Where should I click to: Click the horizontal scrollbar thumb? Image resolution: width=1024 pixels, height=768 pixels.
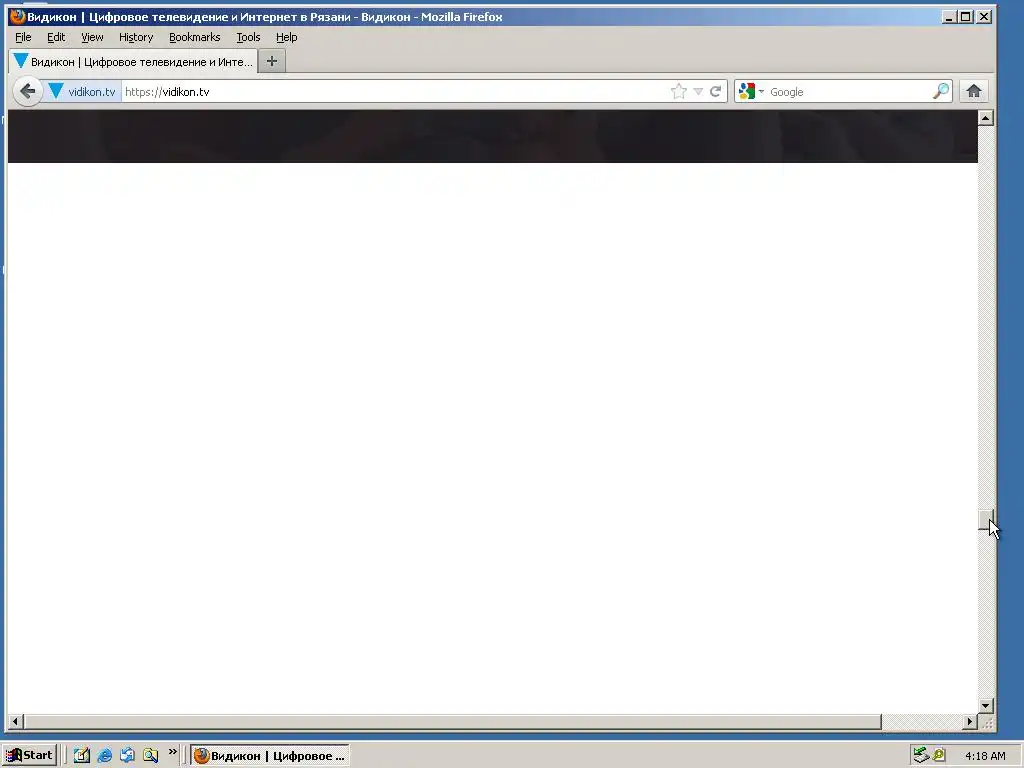tap(453, 722)
